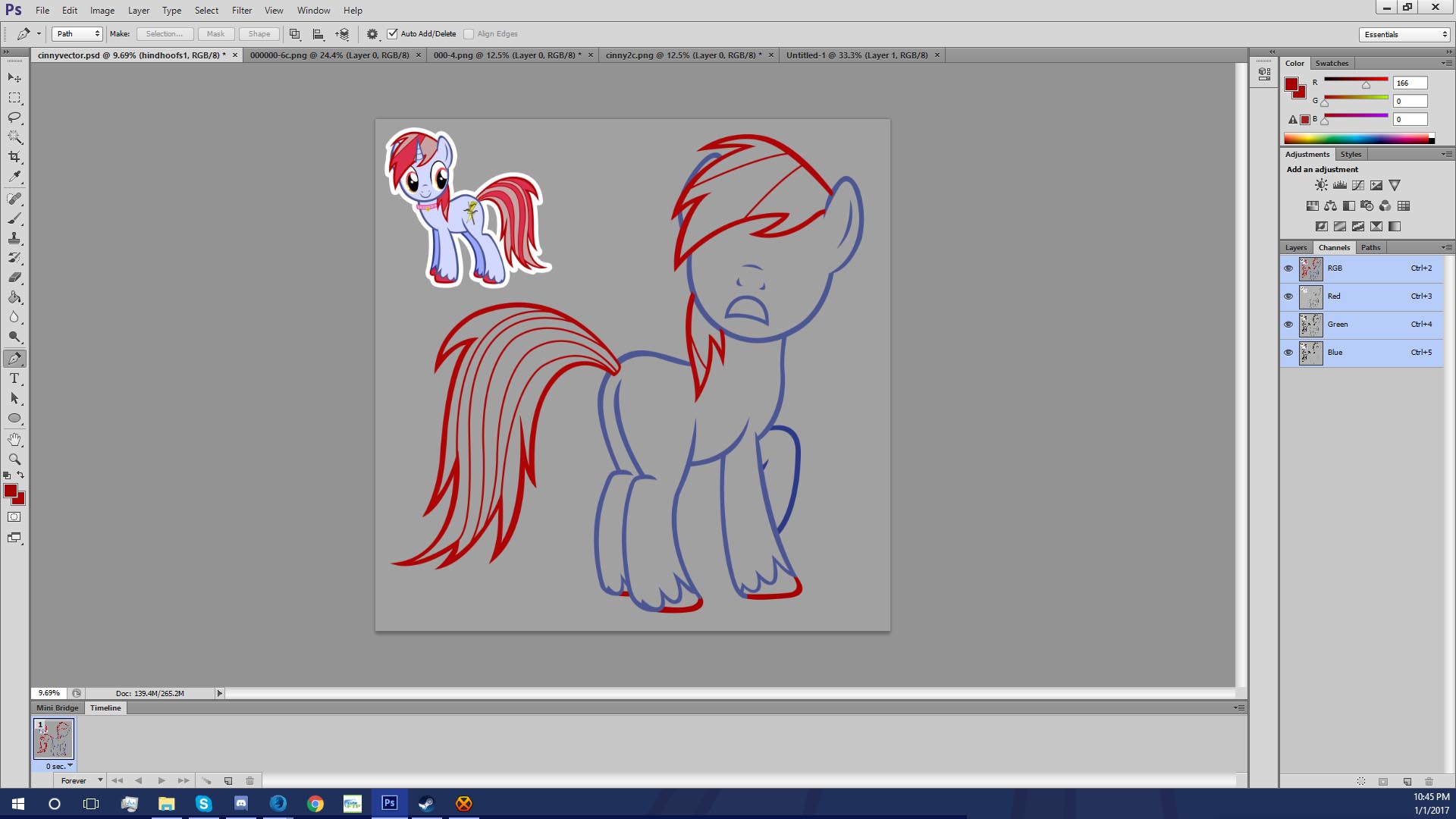Select the Paint Bucket tool
Viewport: 1456px width, 819px height.
tap(14, 297)
